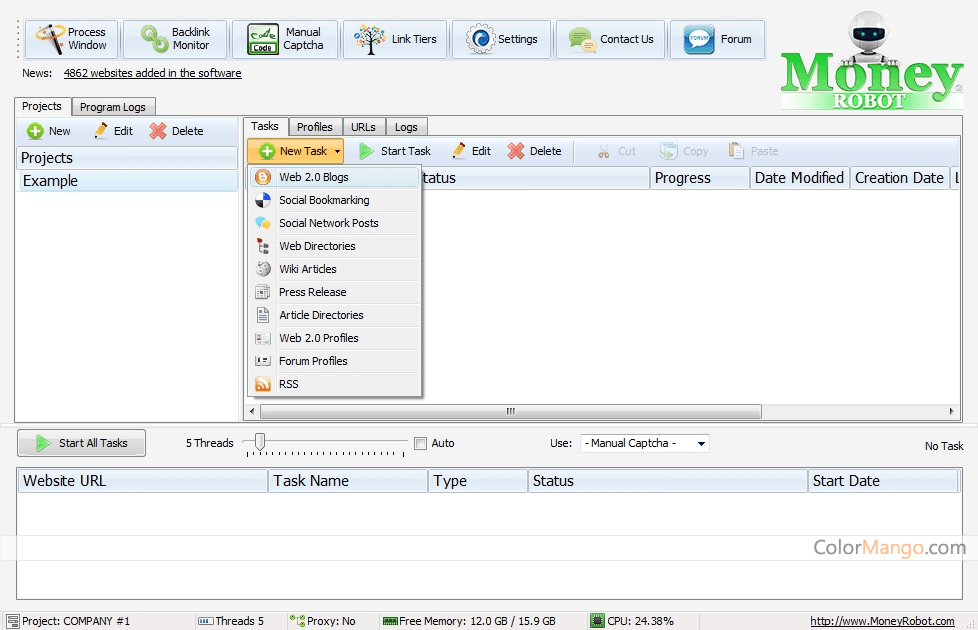Click the Wiki Articles globe icon
This screenshot has height=630, width=978.
tap(263, 269)
